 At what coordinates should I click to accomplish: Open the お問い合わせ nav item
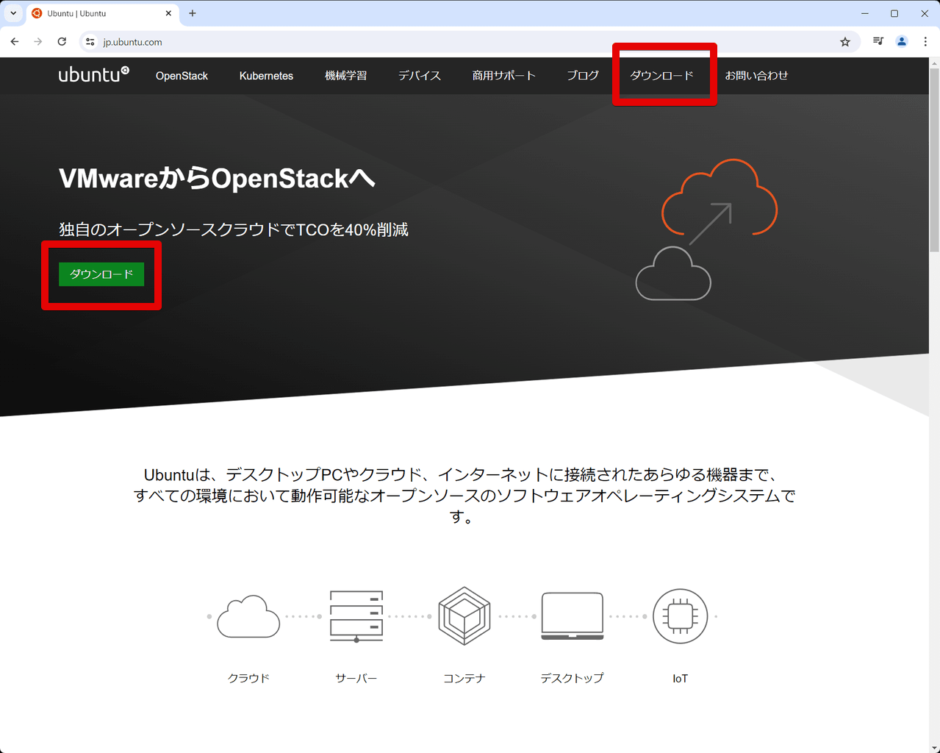(757, 76)
